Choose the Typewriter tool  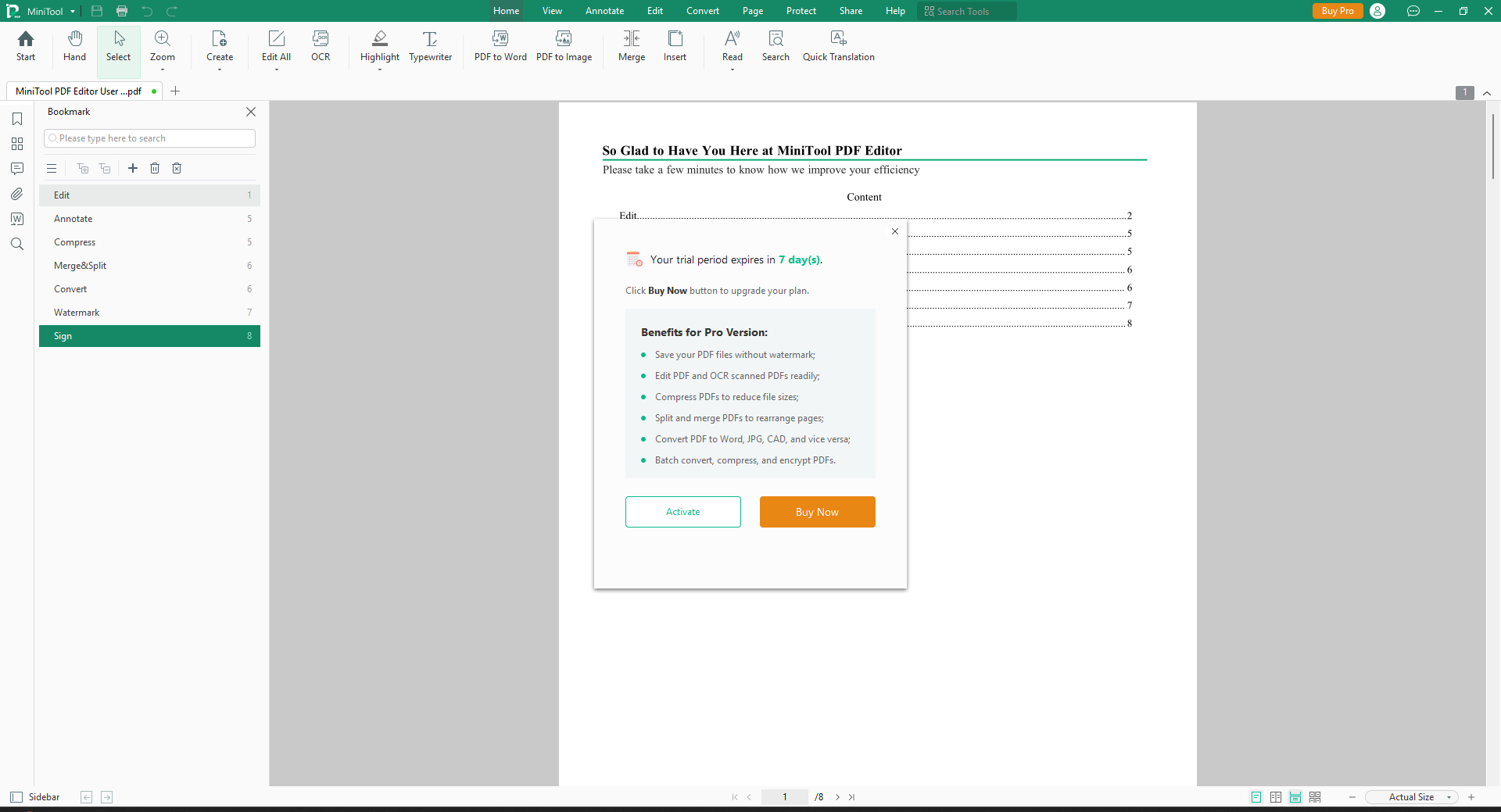pyautogui.click(x=430, y=47)
